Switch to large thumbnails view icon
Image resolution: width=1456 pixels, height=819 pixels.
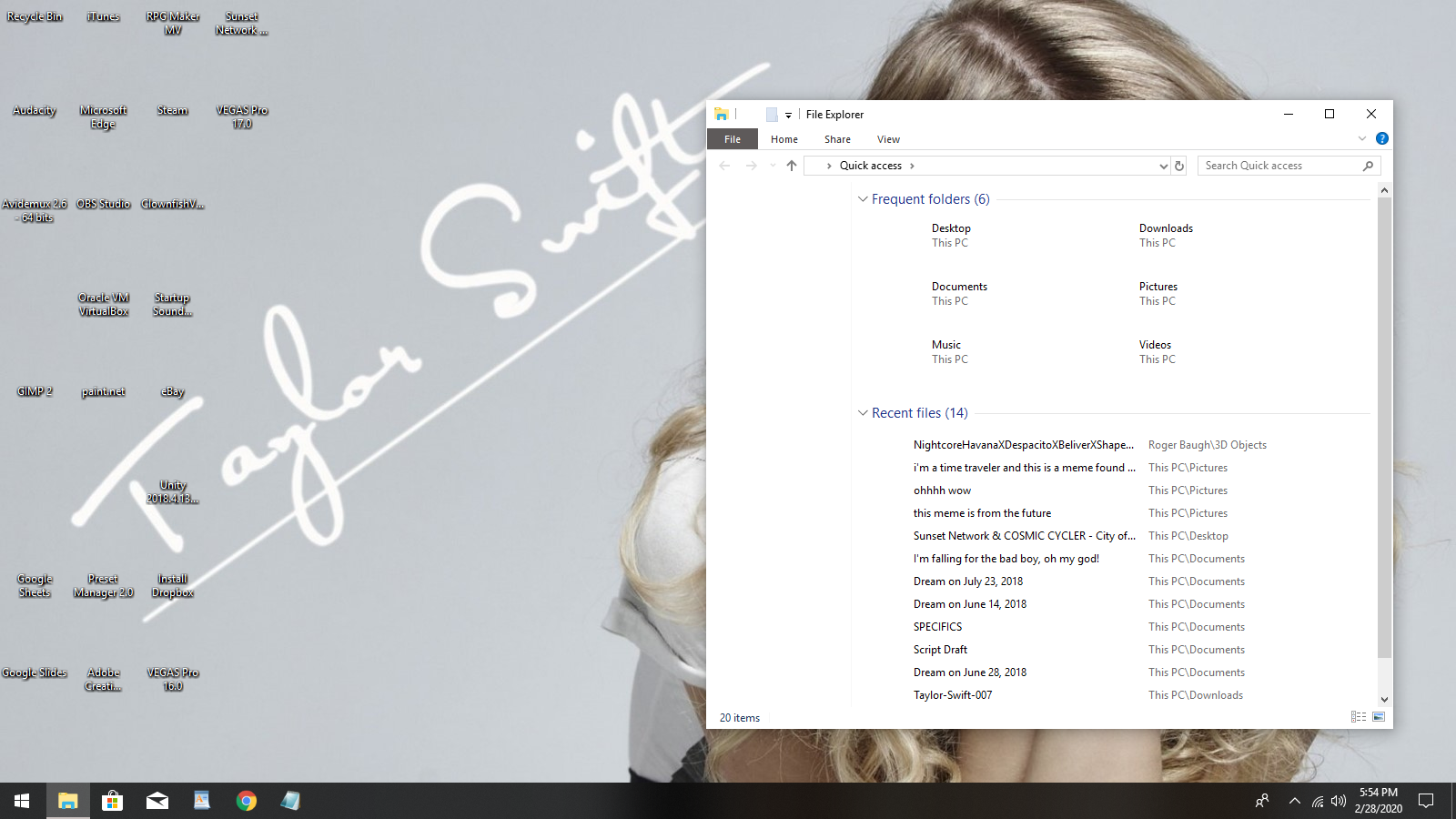click(x=1379, y=717)
